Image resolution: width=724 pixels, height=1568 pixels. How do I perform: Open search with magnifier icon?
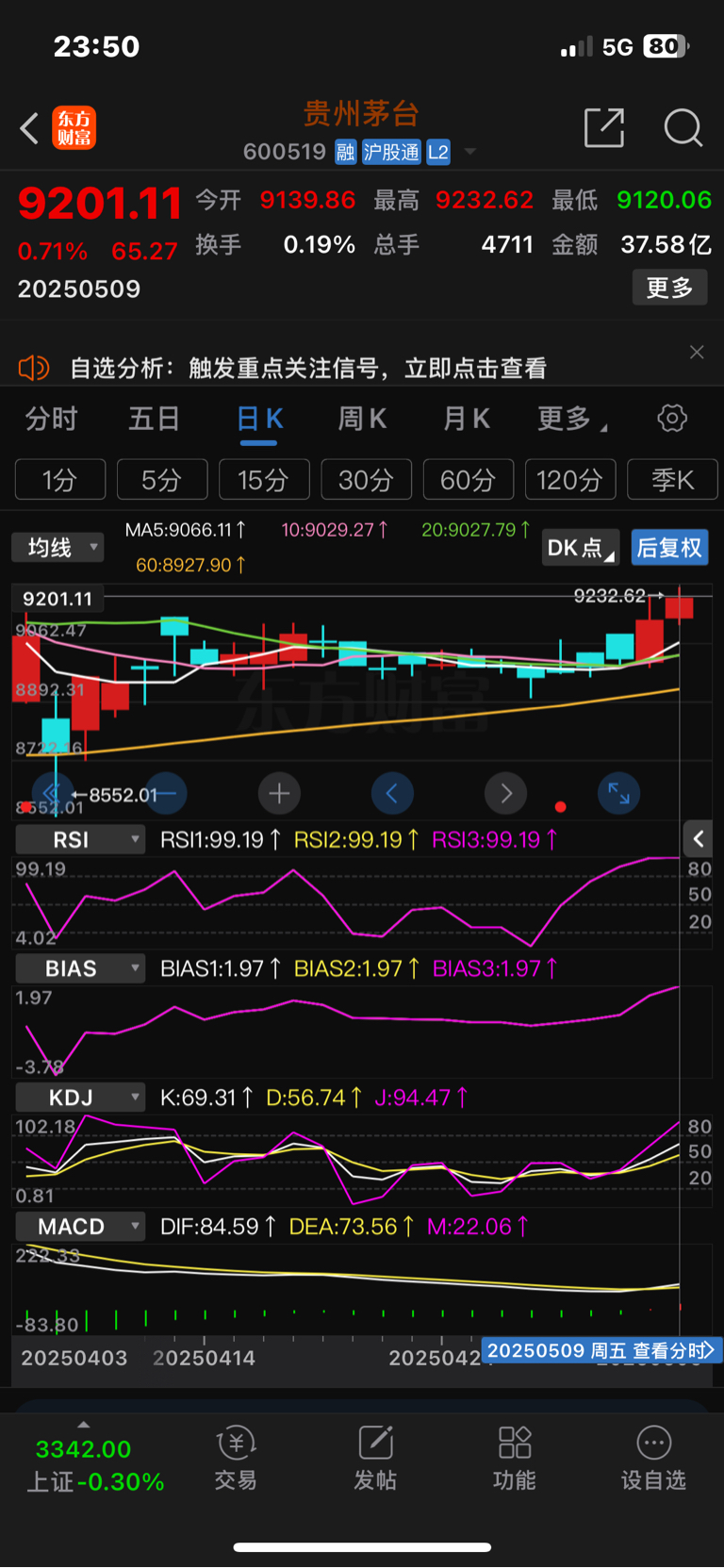point(683,127)
